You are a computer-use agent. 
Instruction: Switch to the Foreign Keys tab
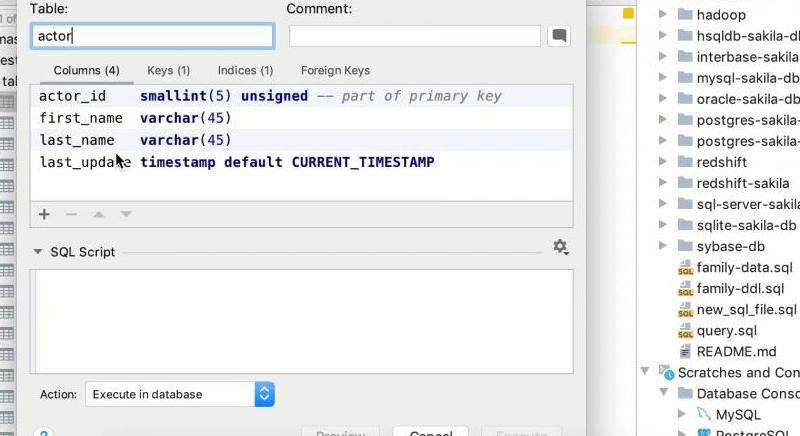click(x=335, y=71)
